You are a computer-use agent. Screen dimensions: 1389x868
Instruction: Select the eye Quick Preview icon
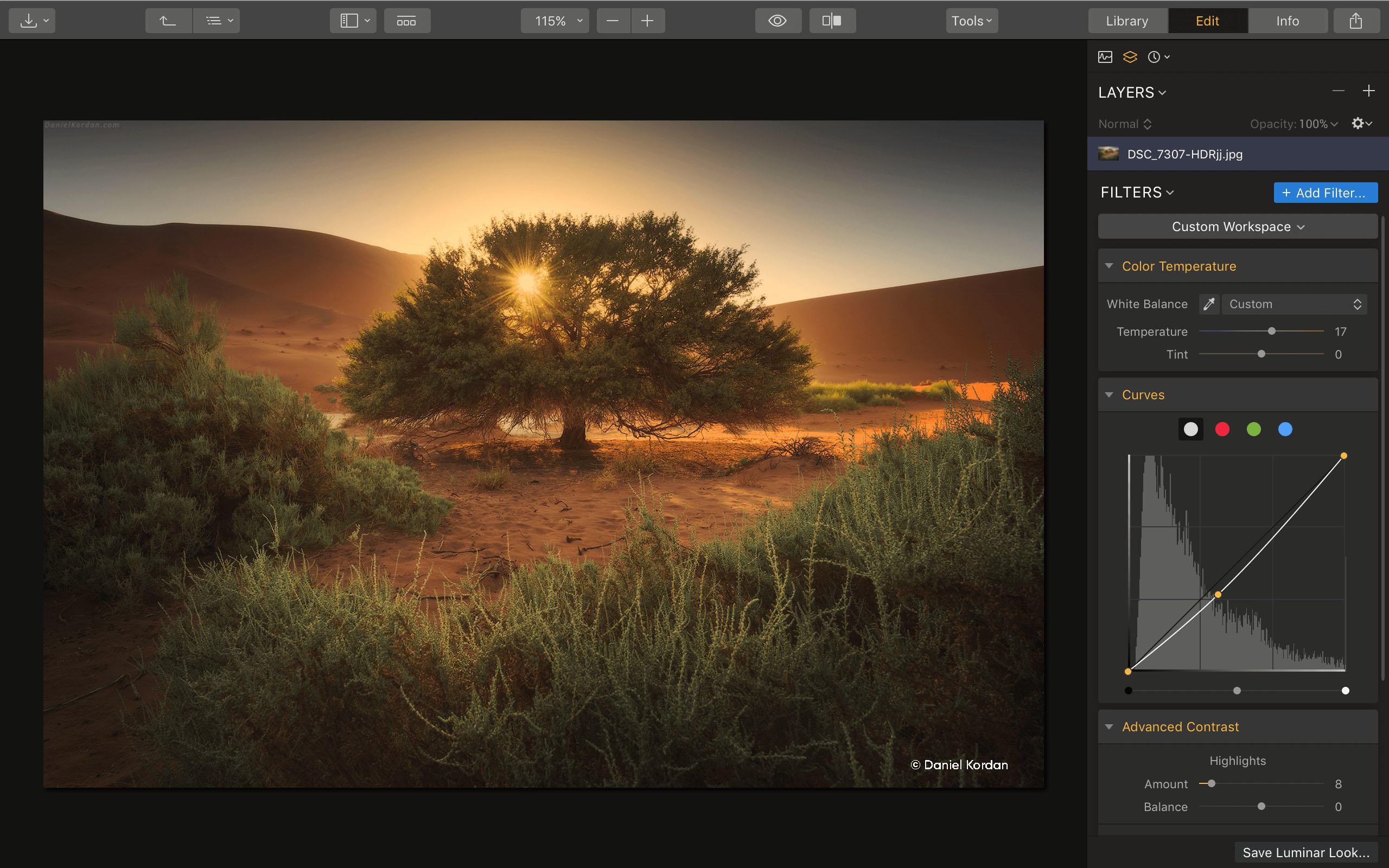click(x=778, y=20)
